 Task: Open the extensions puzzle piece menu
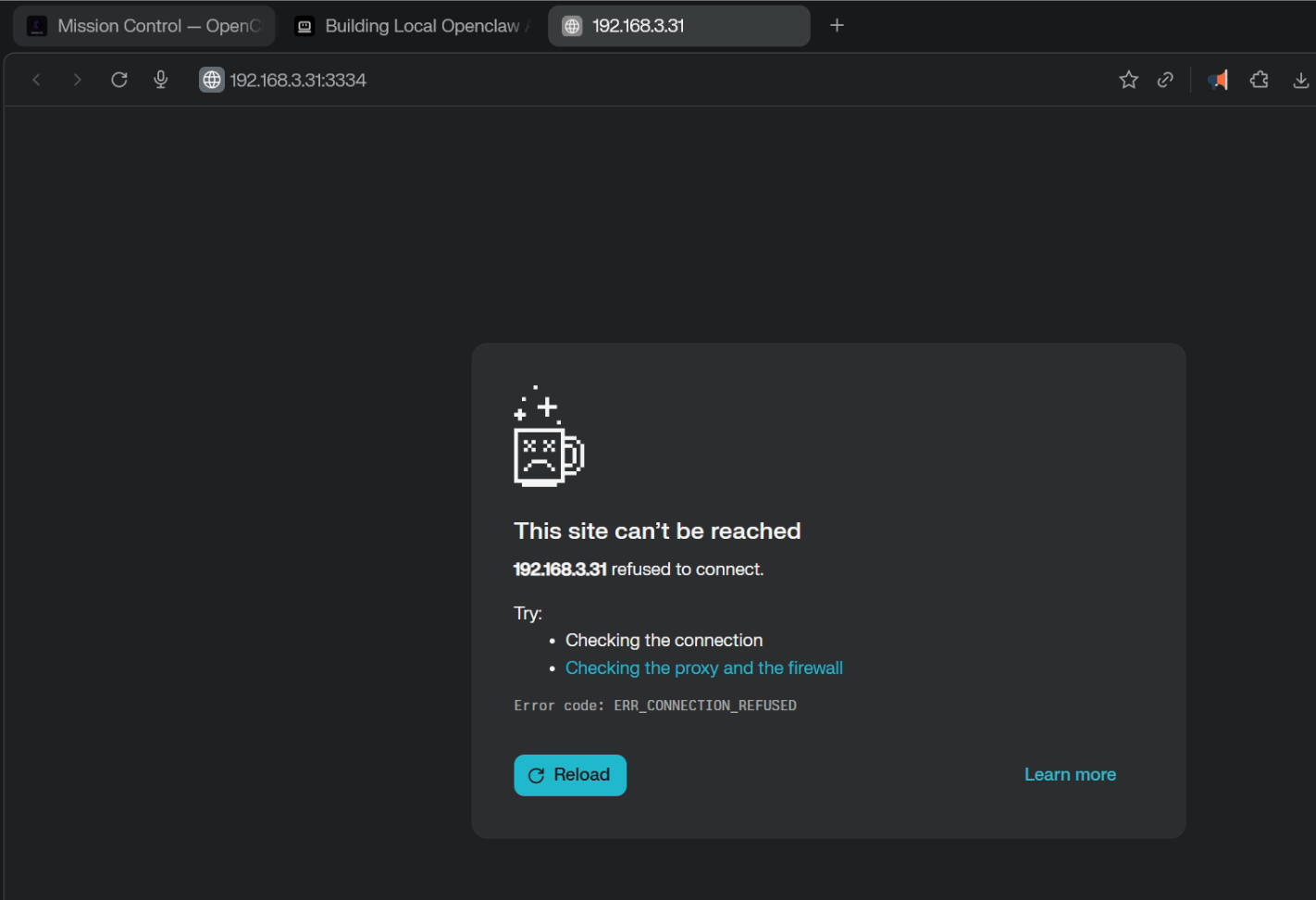coord(1259,80)
